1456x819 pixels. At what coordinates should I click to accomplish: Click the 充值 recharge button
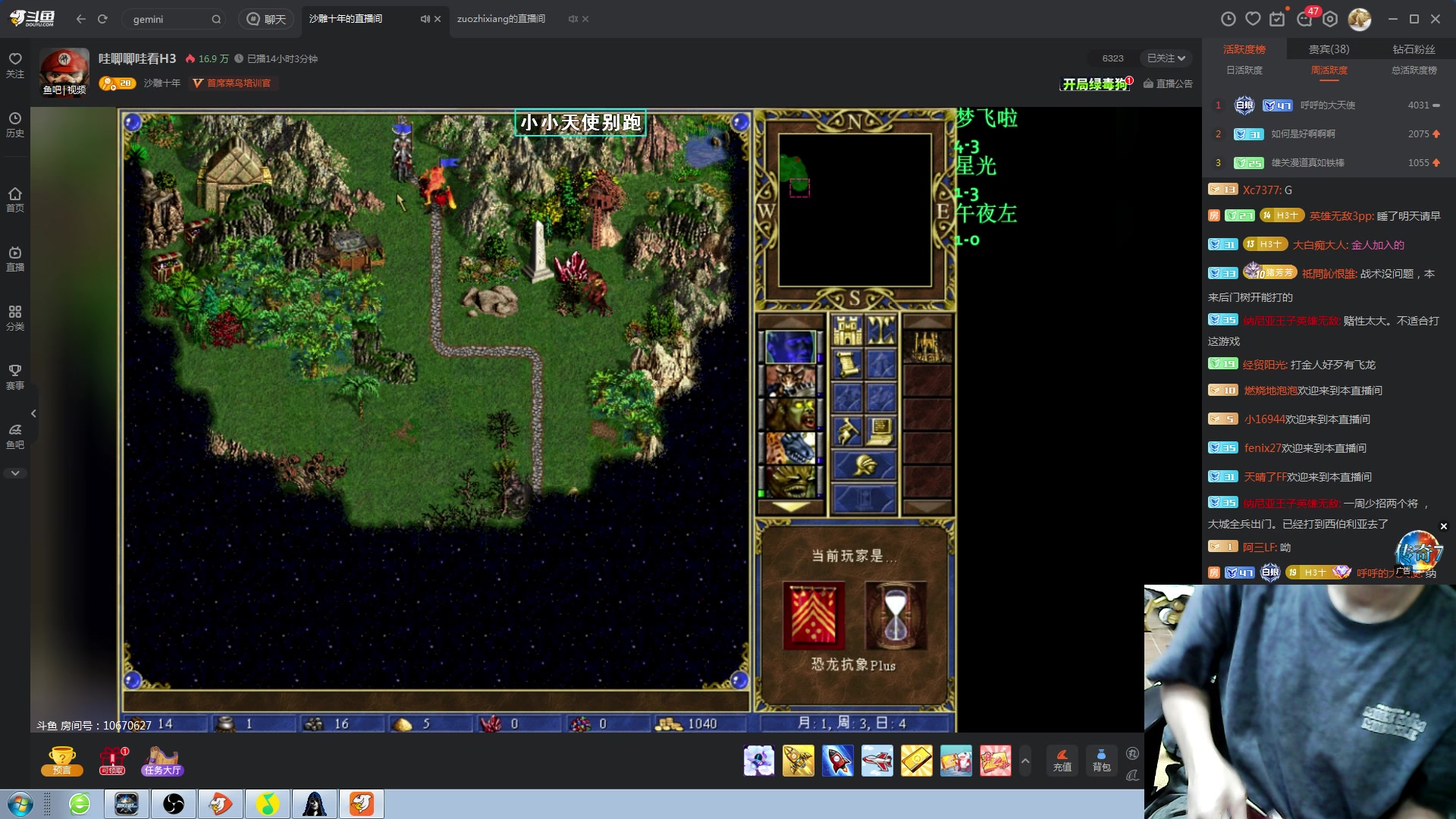coord(1062,761)
